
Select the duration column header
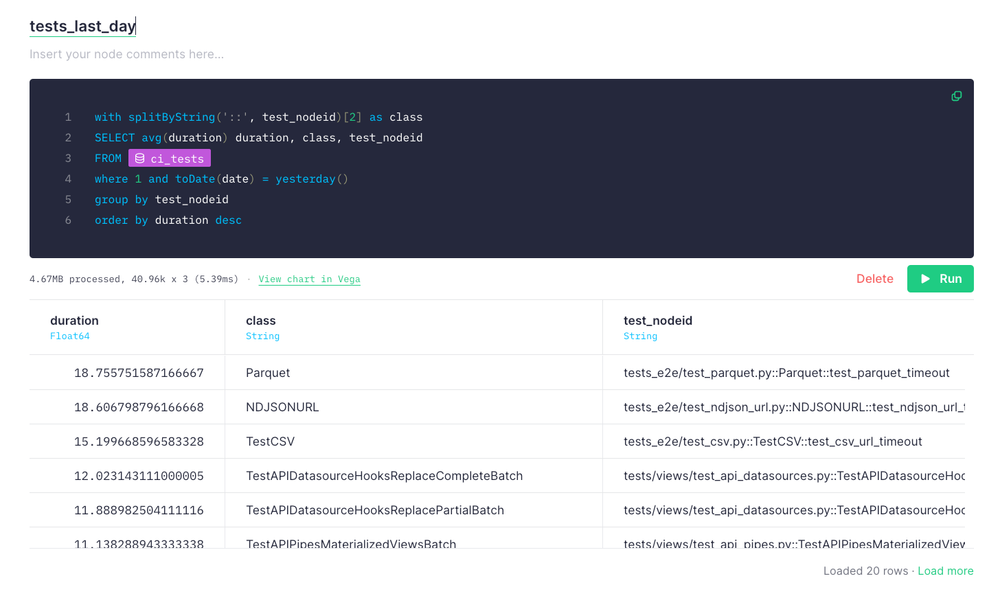coord(74,321)
